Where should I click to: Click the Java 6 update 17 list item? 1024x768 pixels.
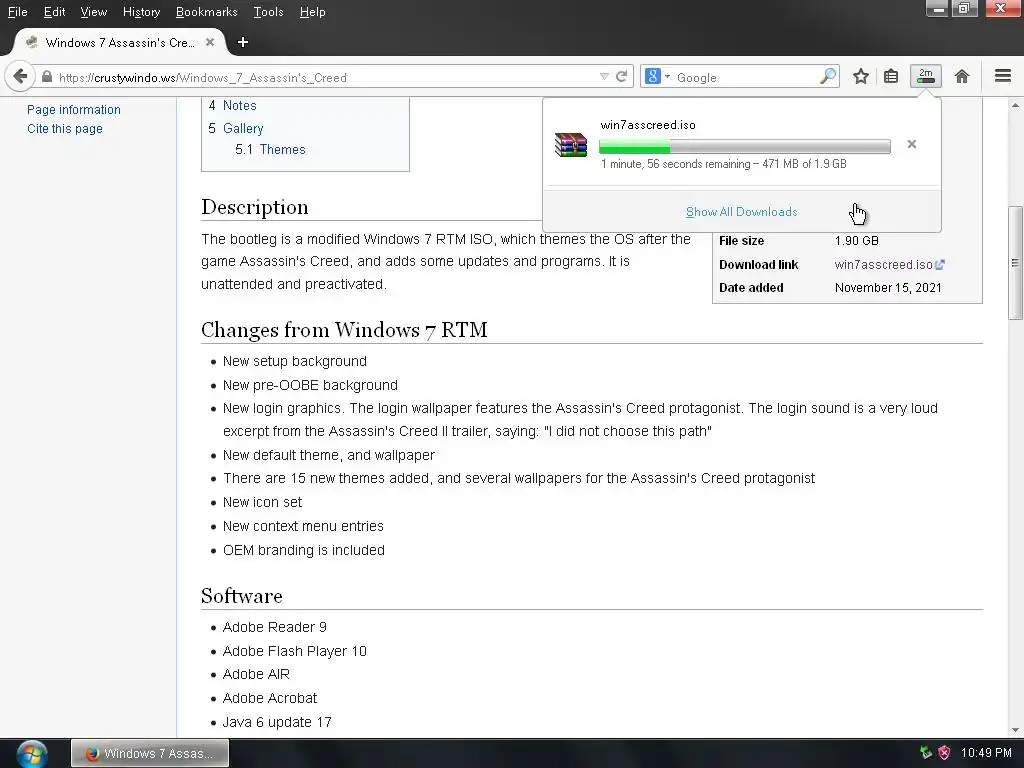(277, 722)
